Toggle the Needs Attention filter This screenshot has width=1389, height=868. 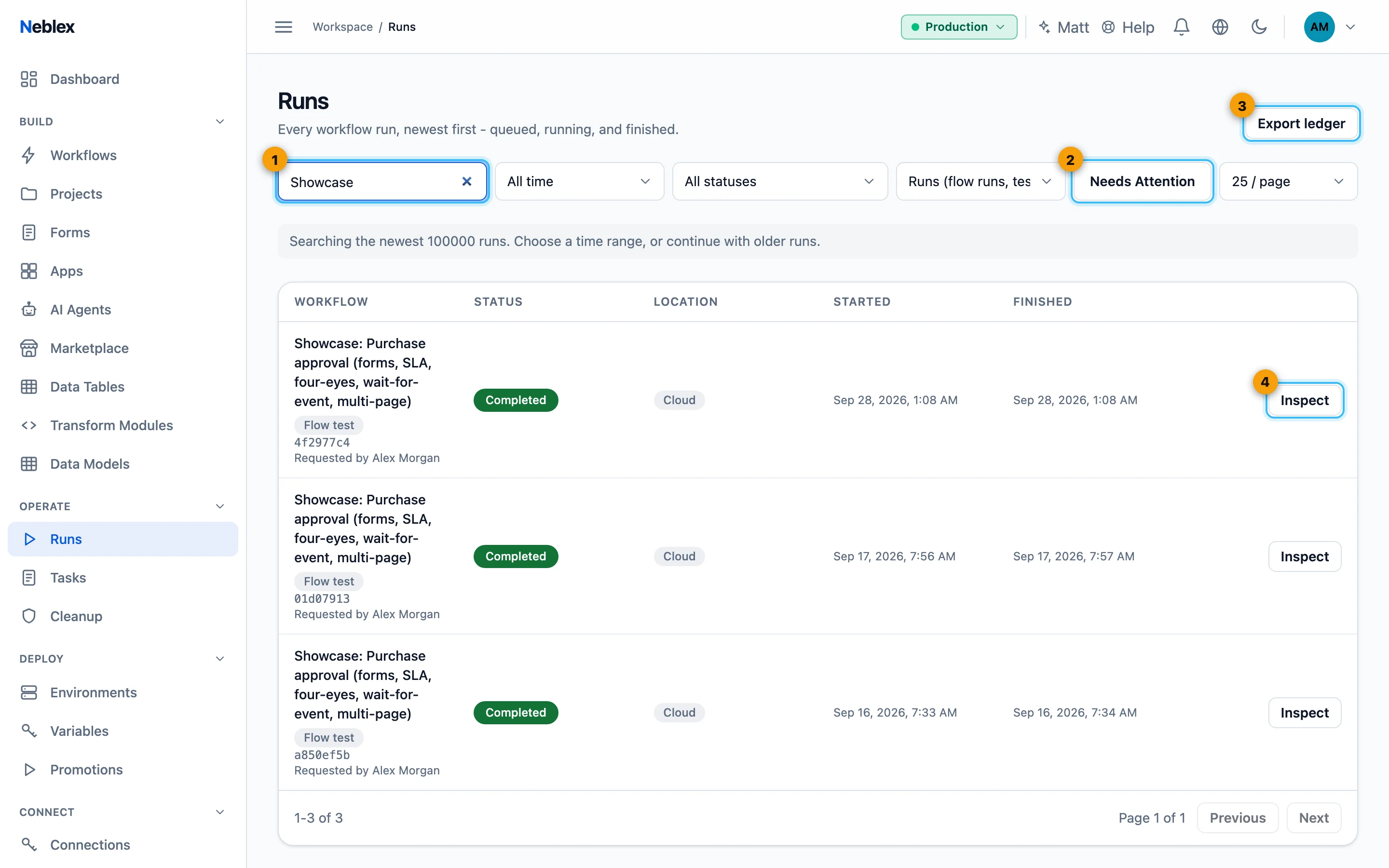pos(1142,181)
